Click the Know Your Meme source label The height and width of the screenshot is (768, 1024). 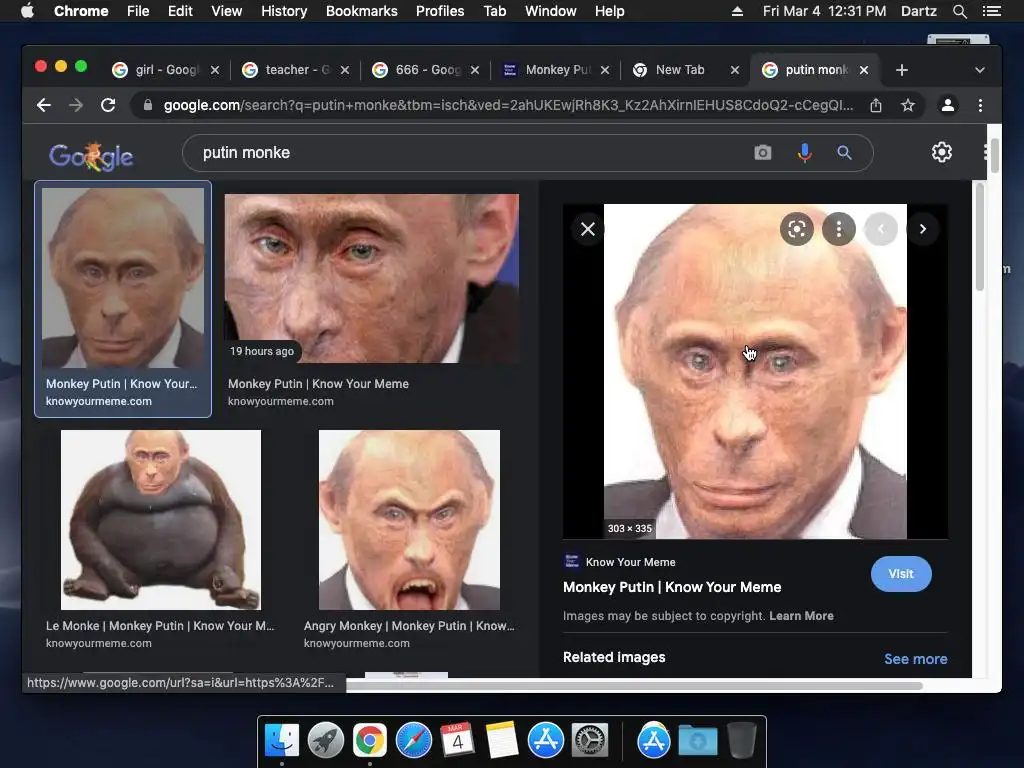click(x=630, y=562)
